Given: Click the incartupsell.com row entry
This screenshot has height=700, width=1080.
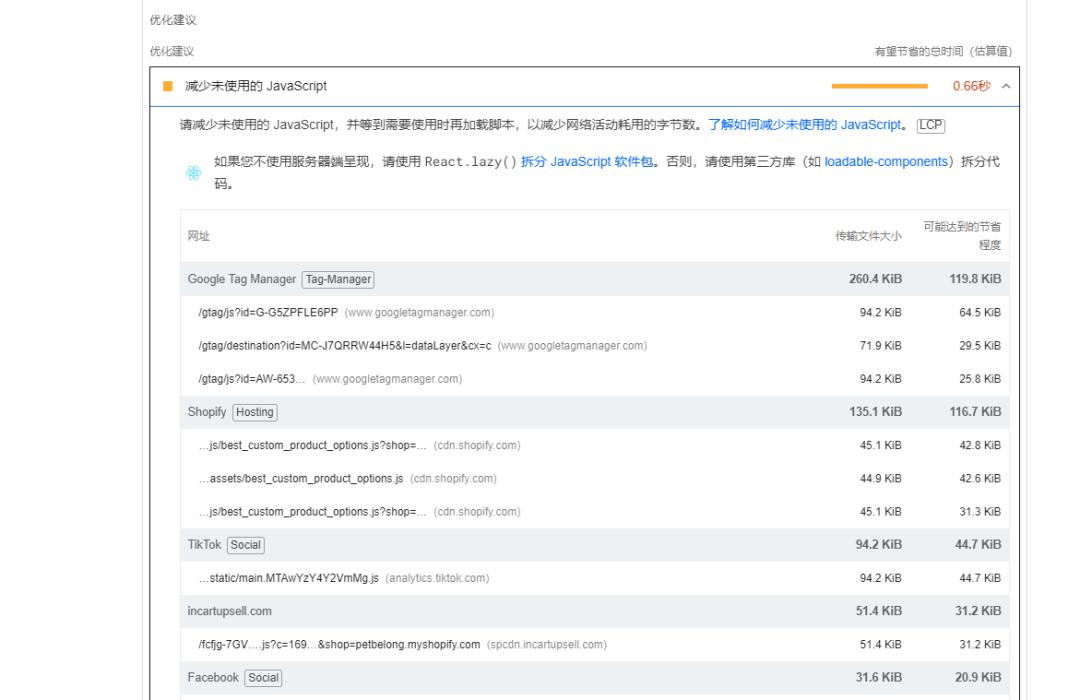Looking at the screenshot, I should click(x=230, y=611).
